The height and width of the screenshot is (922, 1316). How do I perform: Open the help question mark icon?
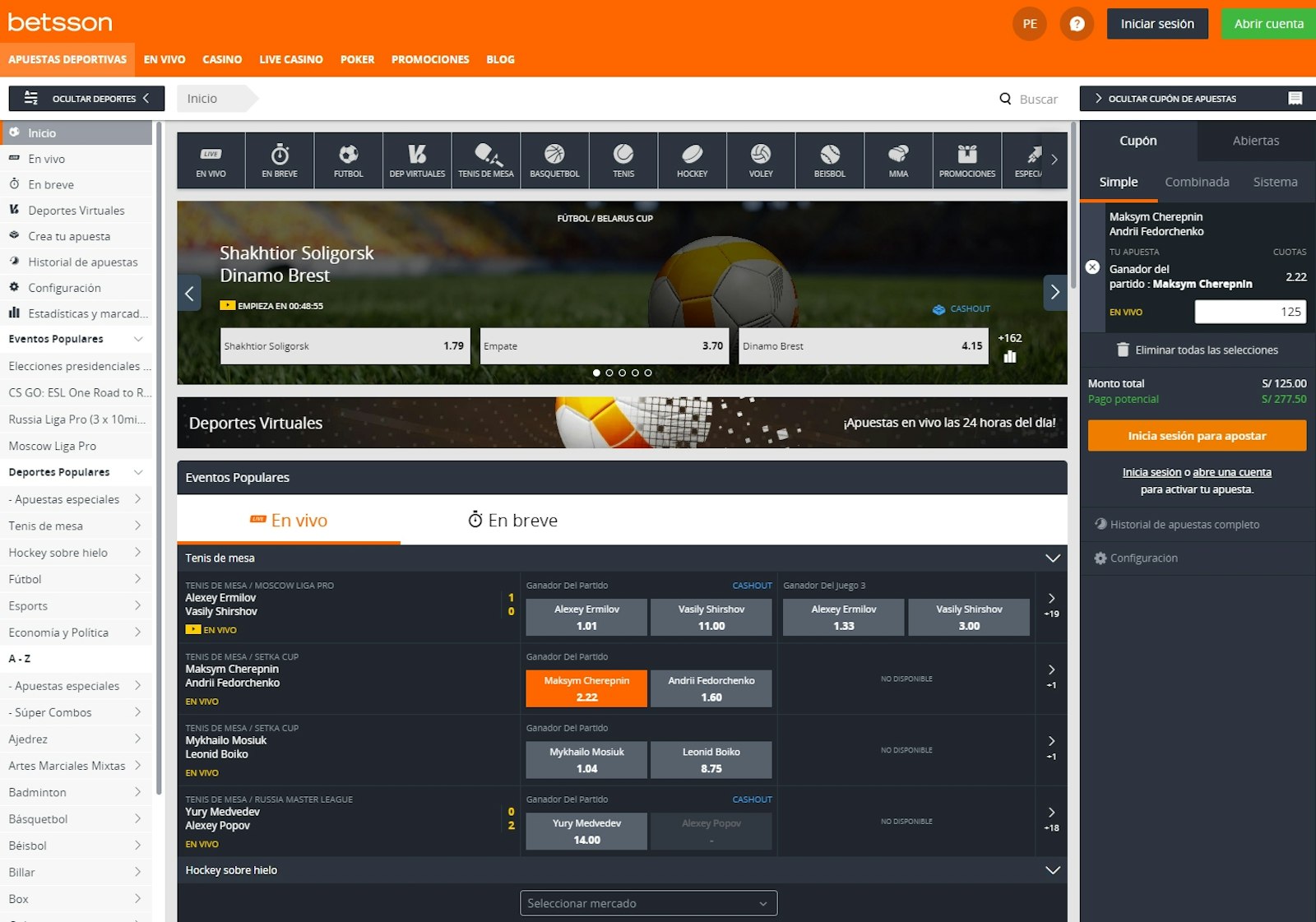point(1077,24)
